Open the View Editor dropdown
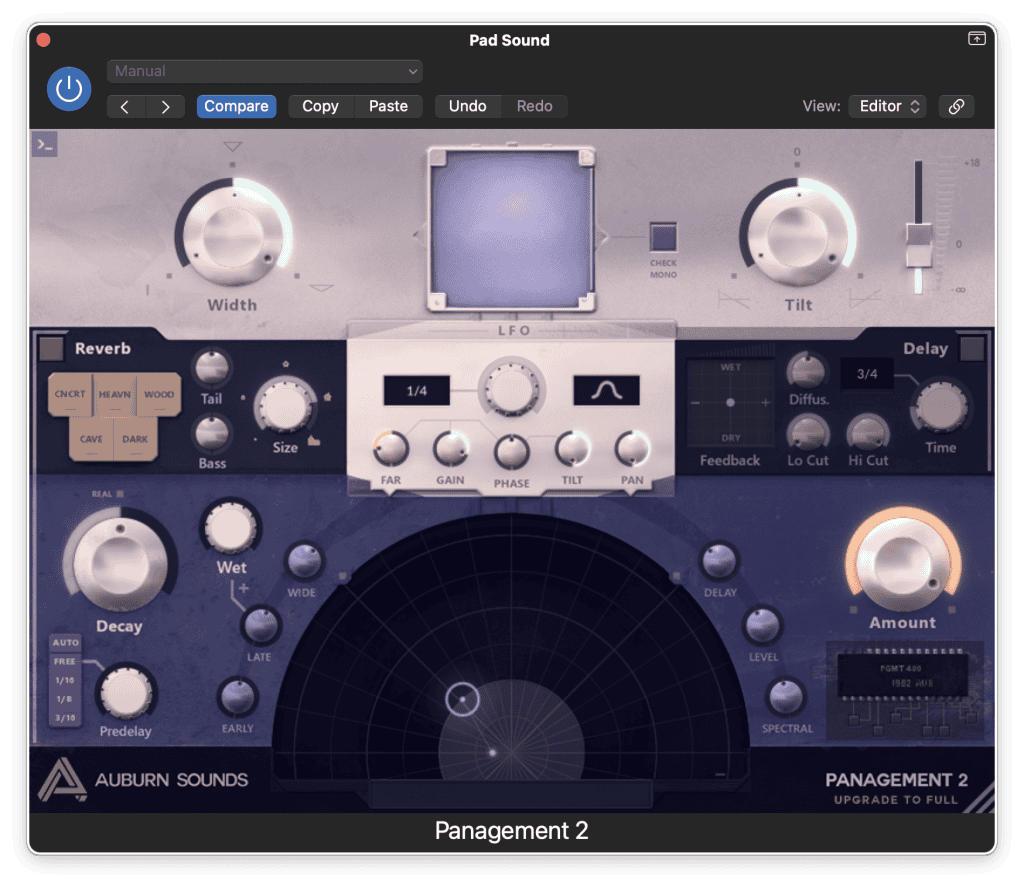 [887, 106]
